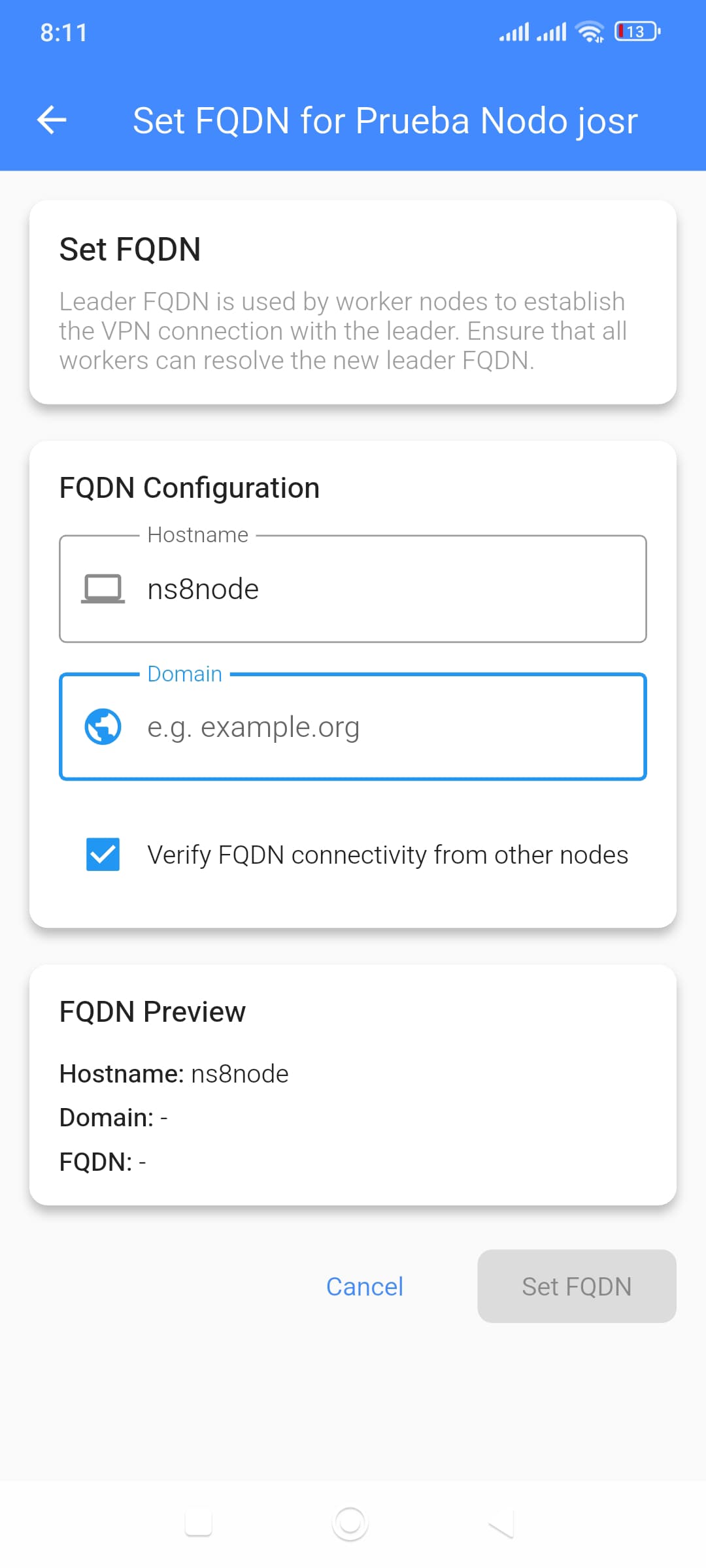Image resolution: width=706 pixels, height=1568 pixels.
Task: Tap the Android home circle button
Action: (350, 1523)
